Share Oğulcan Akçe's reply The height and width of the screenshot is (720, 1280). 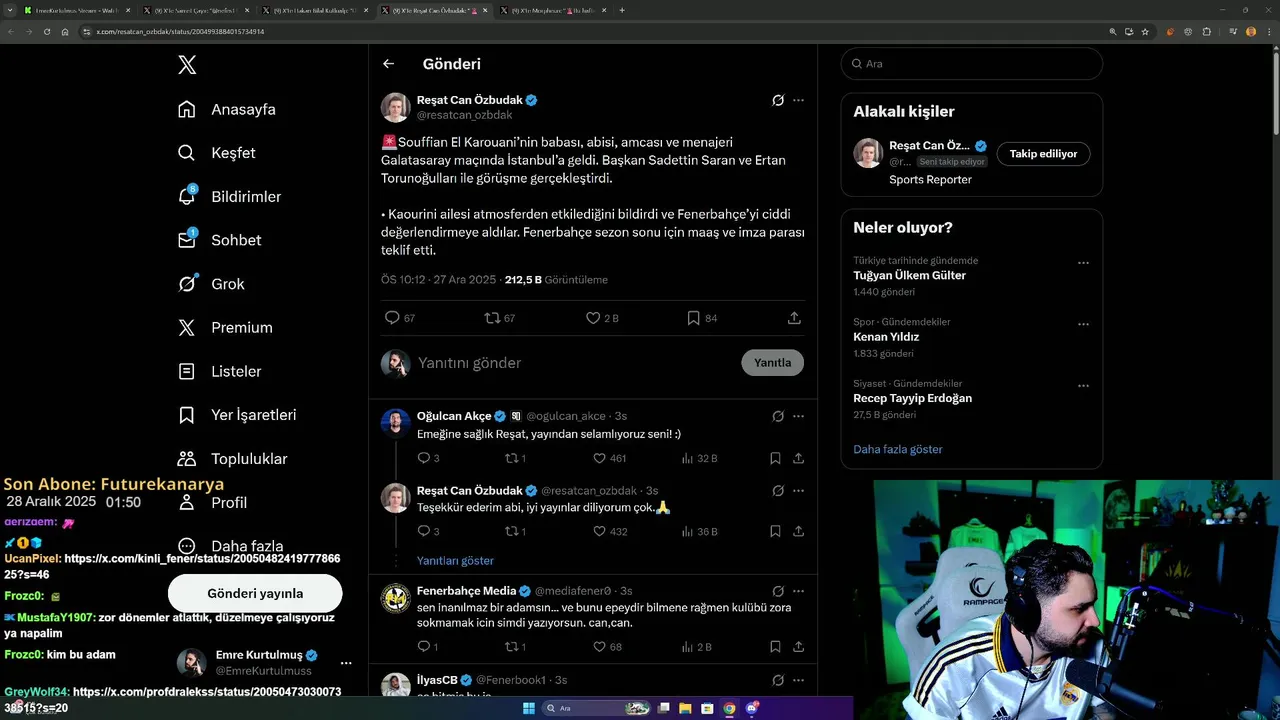798,458
